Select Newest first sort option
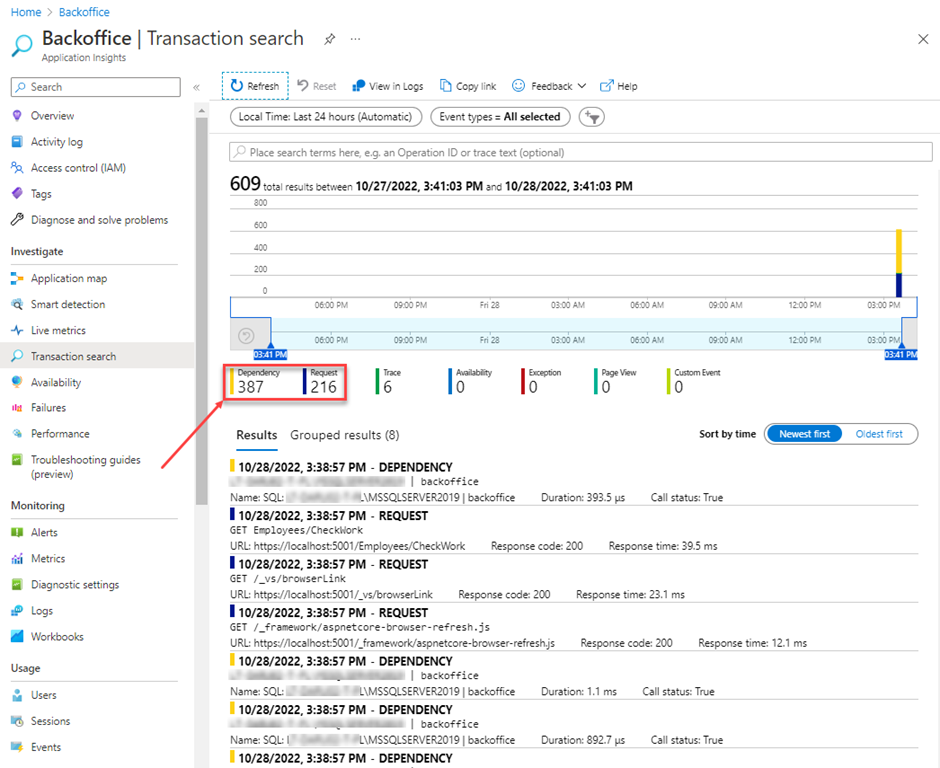The height and width of the screenshot is (768, 940). pos(803,434)
